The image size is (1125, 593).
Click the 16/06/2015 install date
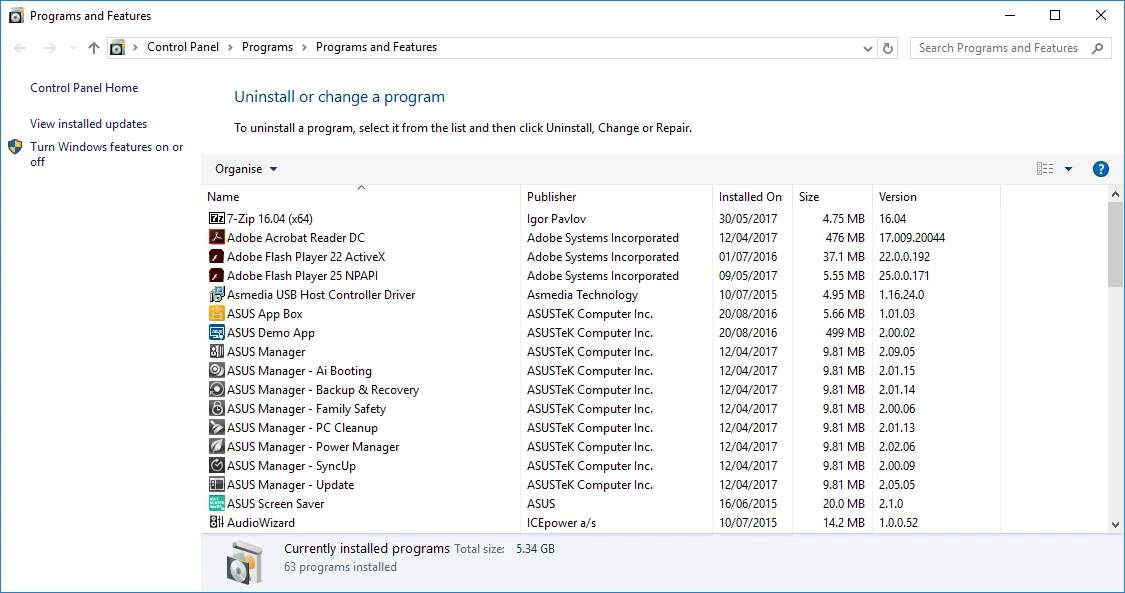(748, 503)
